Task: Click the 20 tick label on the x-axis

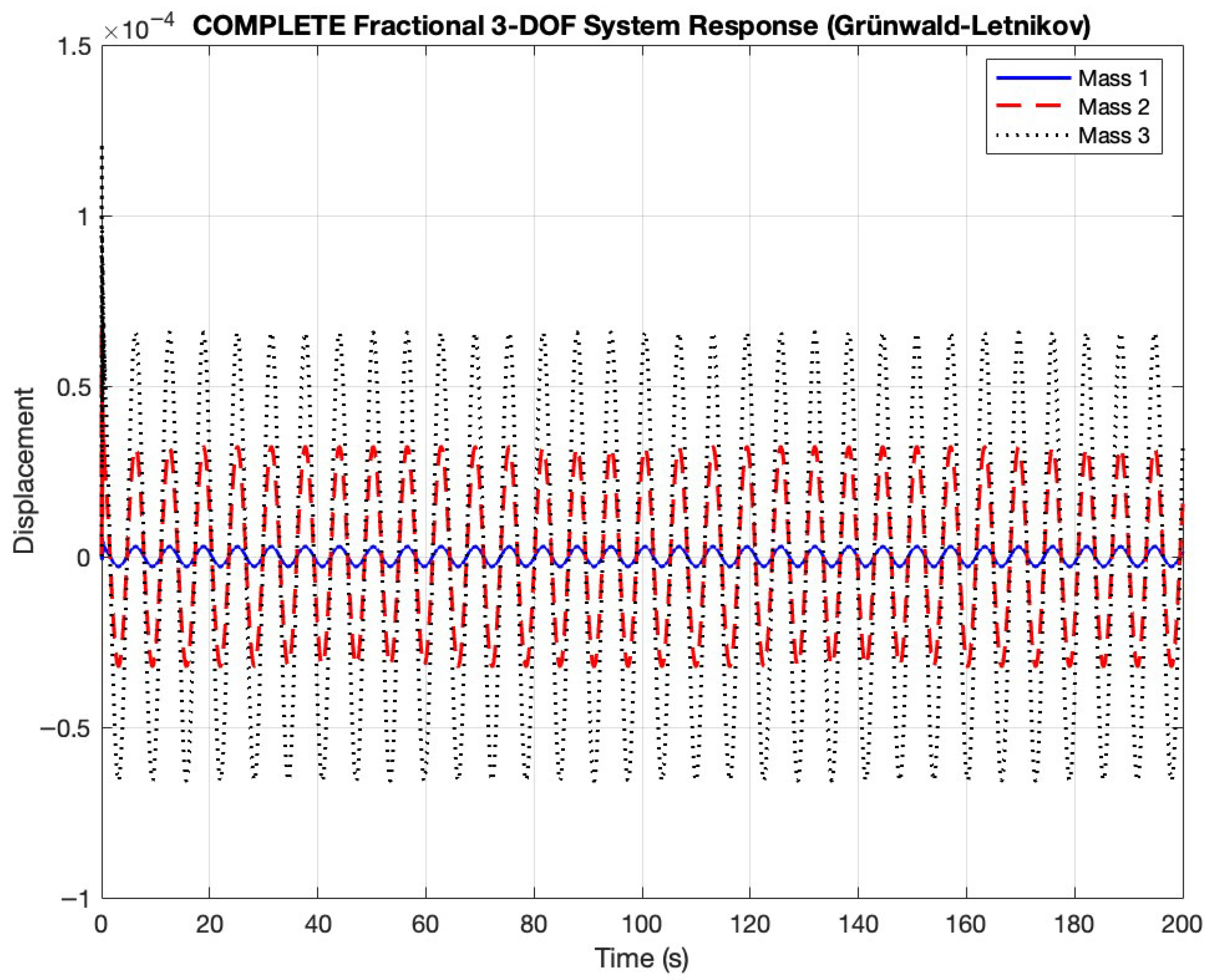Action: (210, 925)
